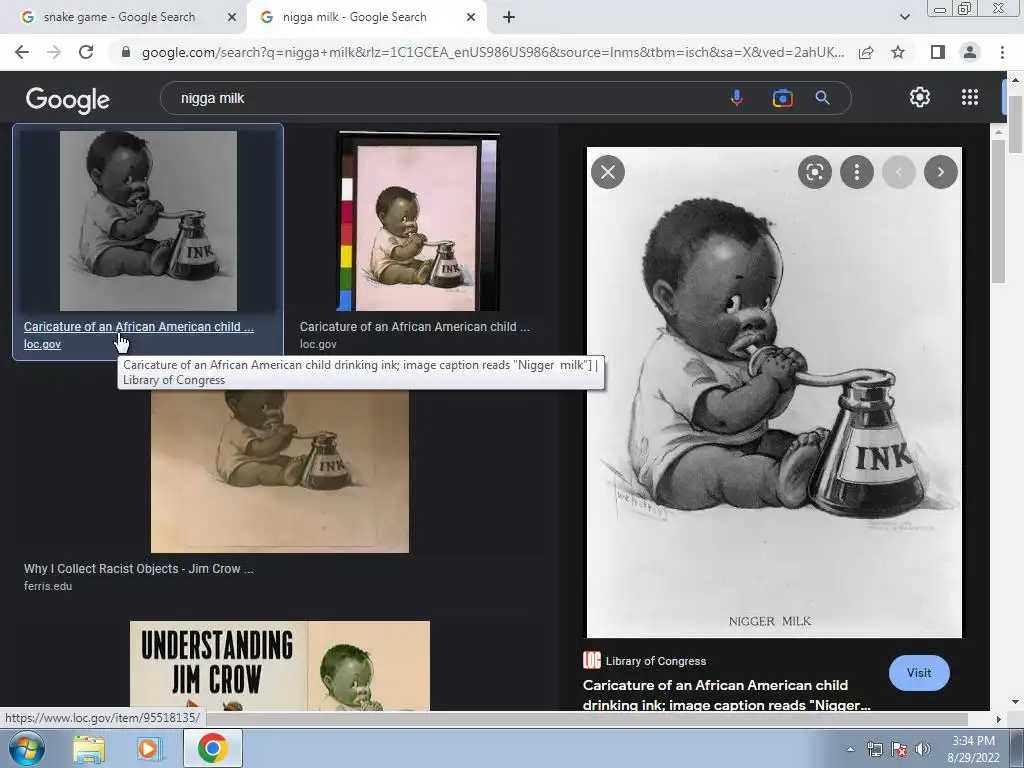Click the preview panel scrollbar up arrow
This screenshot has height=768, width=1024.
coord(997,133)
